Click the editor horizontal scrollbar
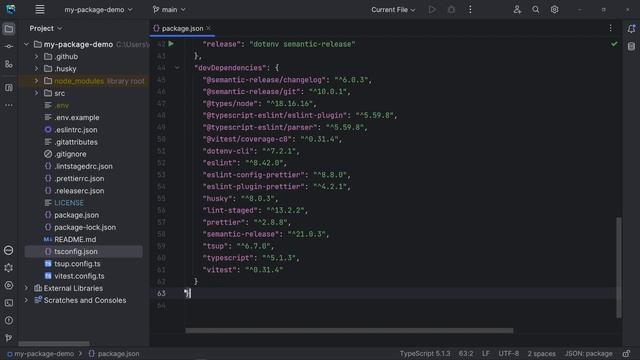The image size is (640, 360). click(x=349, y=330)
